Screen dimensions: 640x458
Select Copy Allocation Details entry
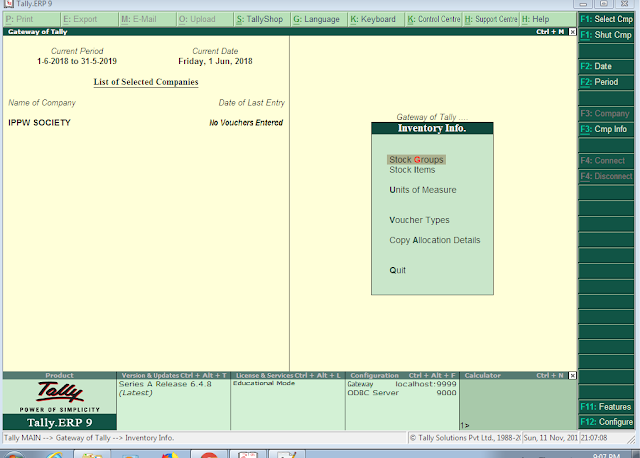pyautogui.click(x=434, y=240)
